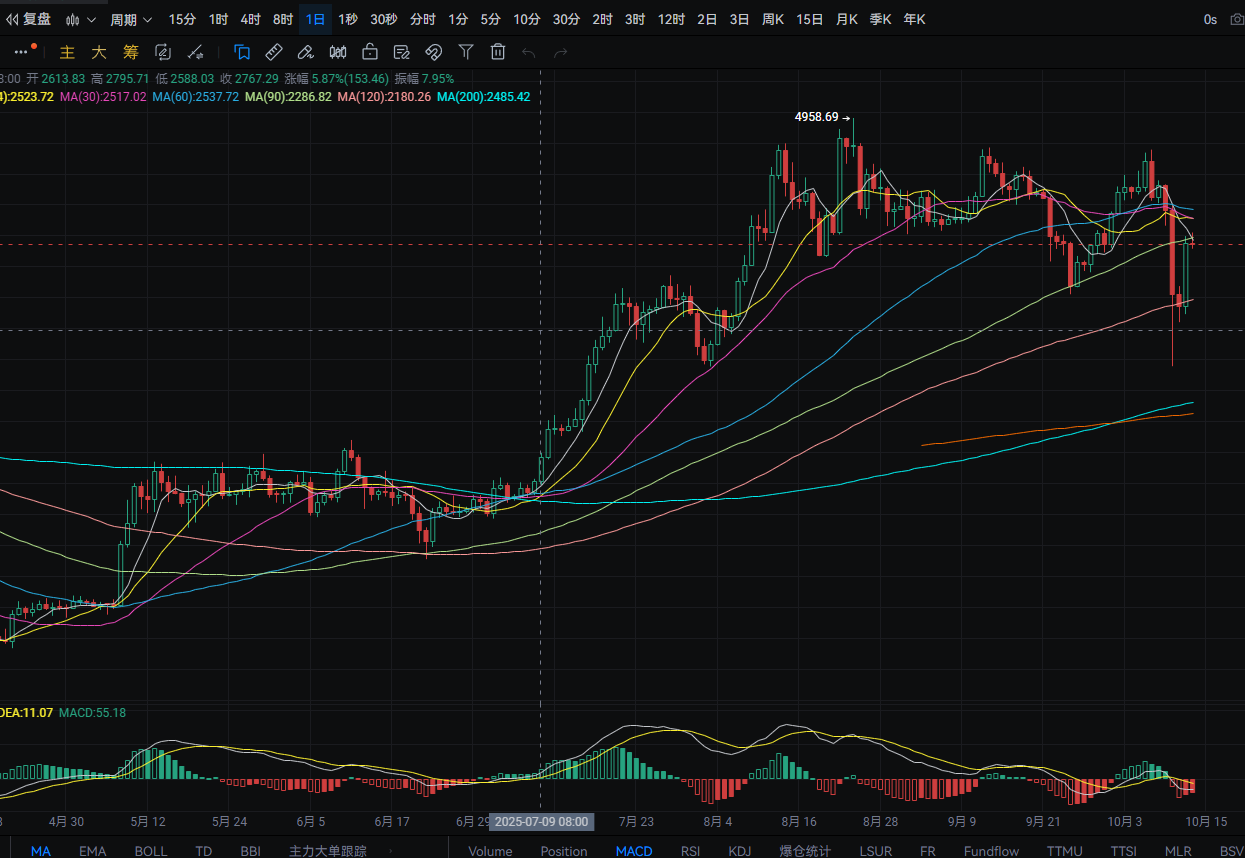The height and width of the screenshot is (858, 1245).
Task: Click the 2025-07-09 08:00 date marker
Action: pyautogui.click(x=541, y=822)
